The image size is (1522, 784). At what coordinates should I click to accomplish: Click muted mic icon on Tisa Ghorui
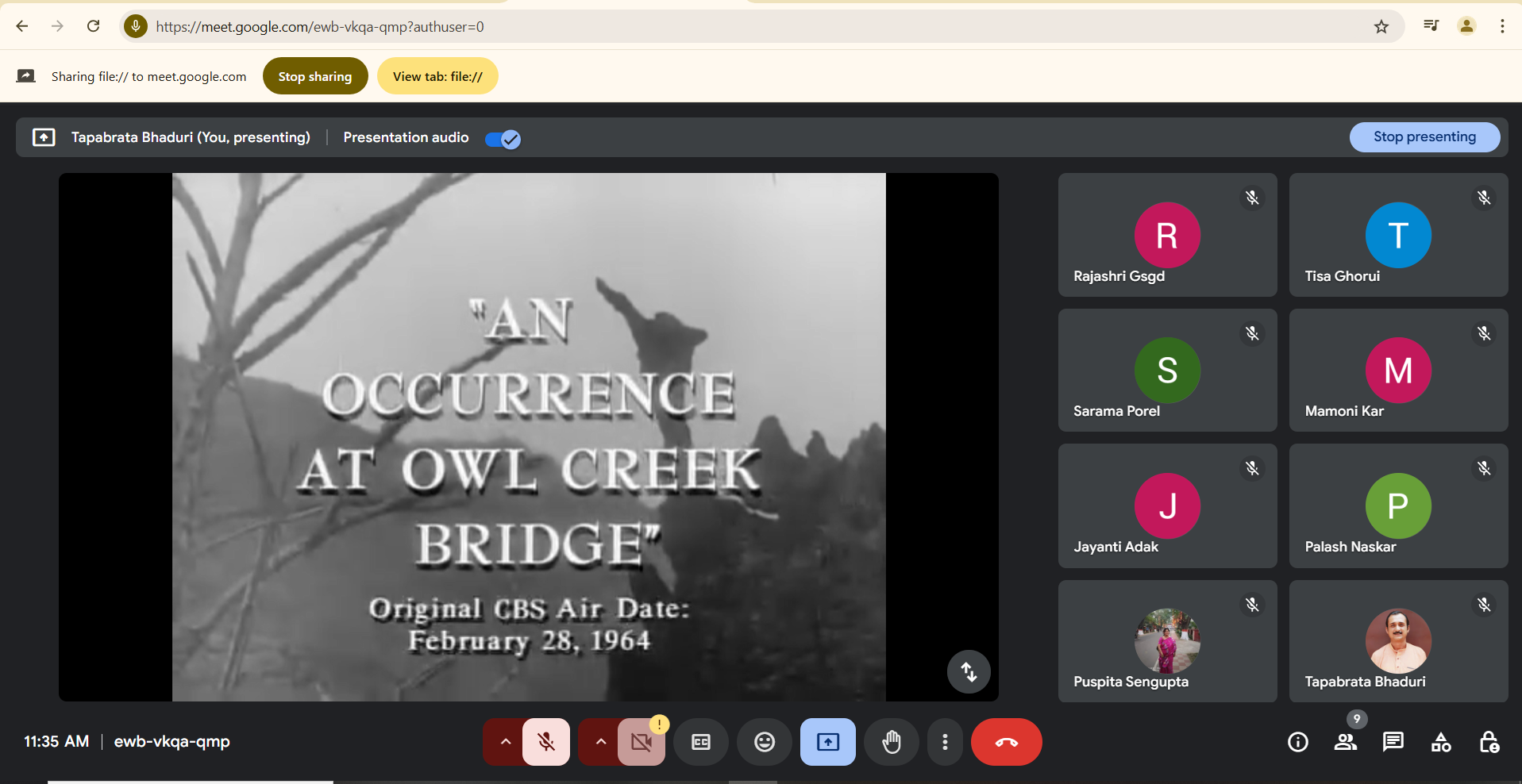coord(1483,198)
